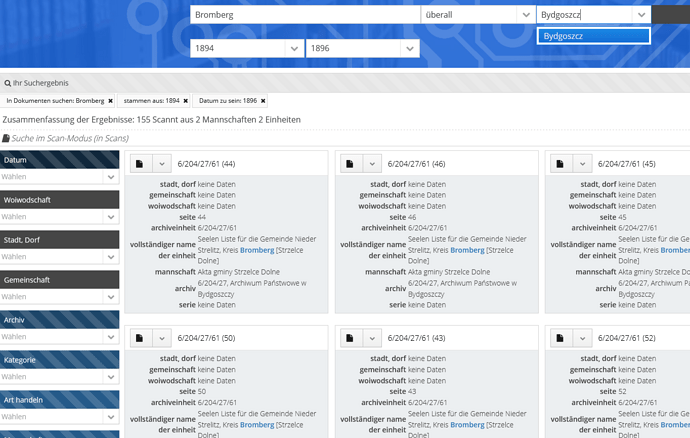Click 'Akta gminy Strzelce Dolne' in record (46)
Viewport: 690px width, 438px height.
coord(449,272)
